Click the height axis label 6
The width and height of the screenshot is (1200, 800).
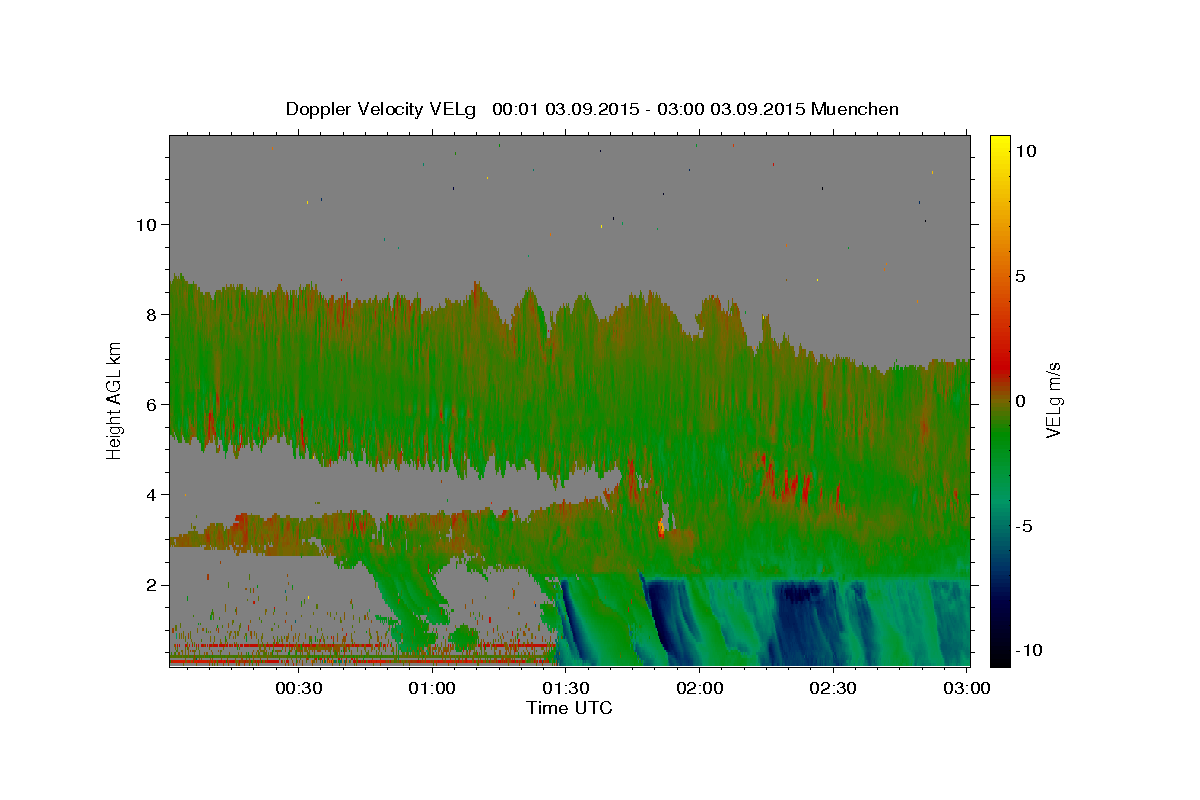pos(150,404)
